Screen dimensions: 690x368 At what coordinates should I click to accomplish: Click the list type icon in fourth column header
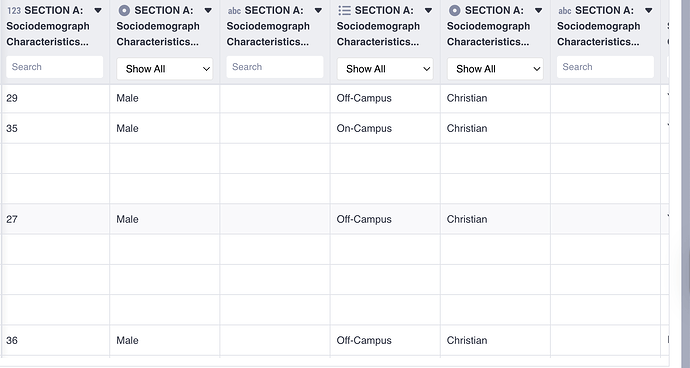coord(344,11)
